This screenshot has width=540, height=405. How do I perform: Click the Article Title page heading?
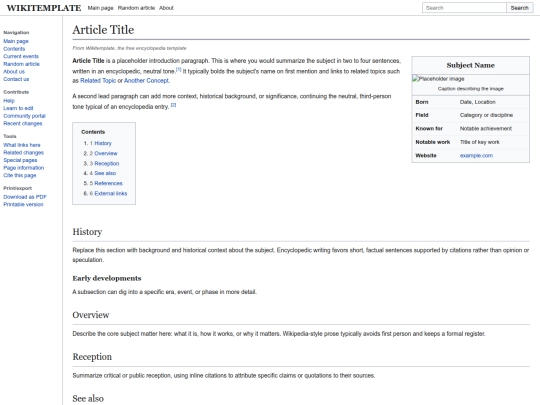[x=103, y=30]
